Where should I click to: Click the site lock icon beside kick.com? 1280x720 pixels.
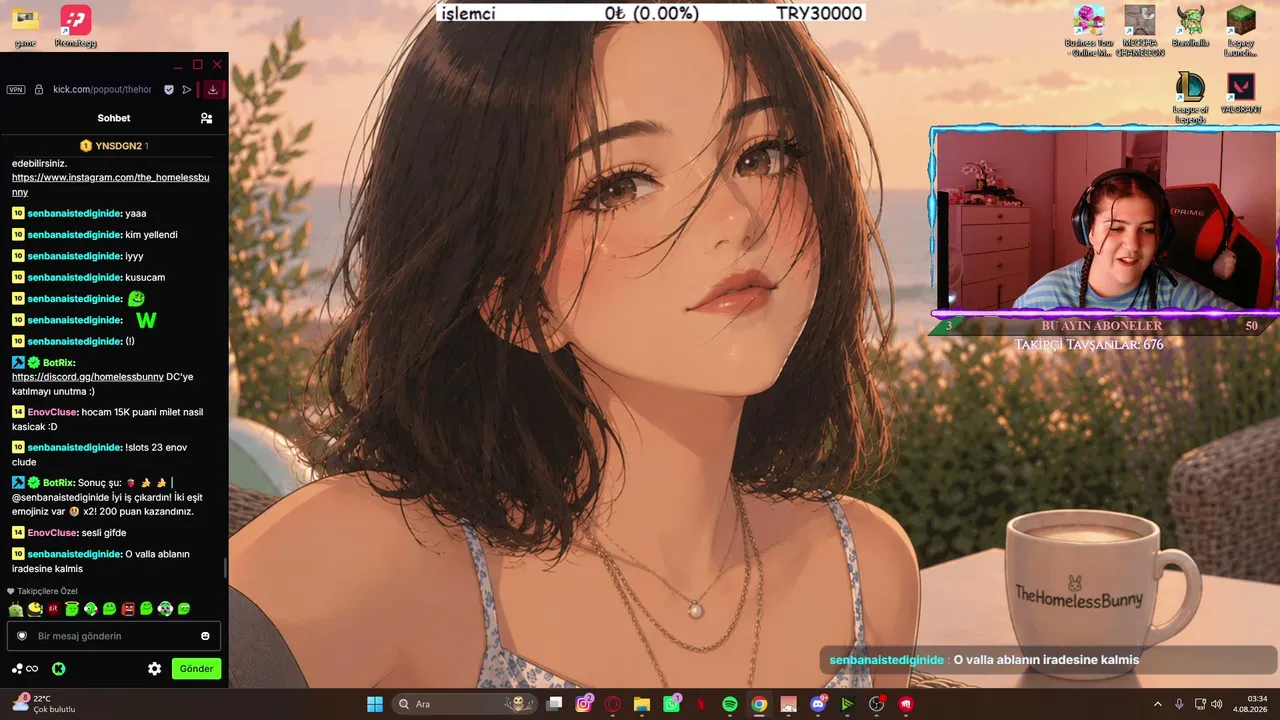[39, 89]
